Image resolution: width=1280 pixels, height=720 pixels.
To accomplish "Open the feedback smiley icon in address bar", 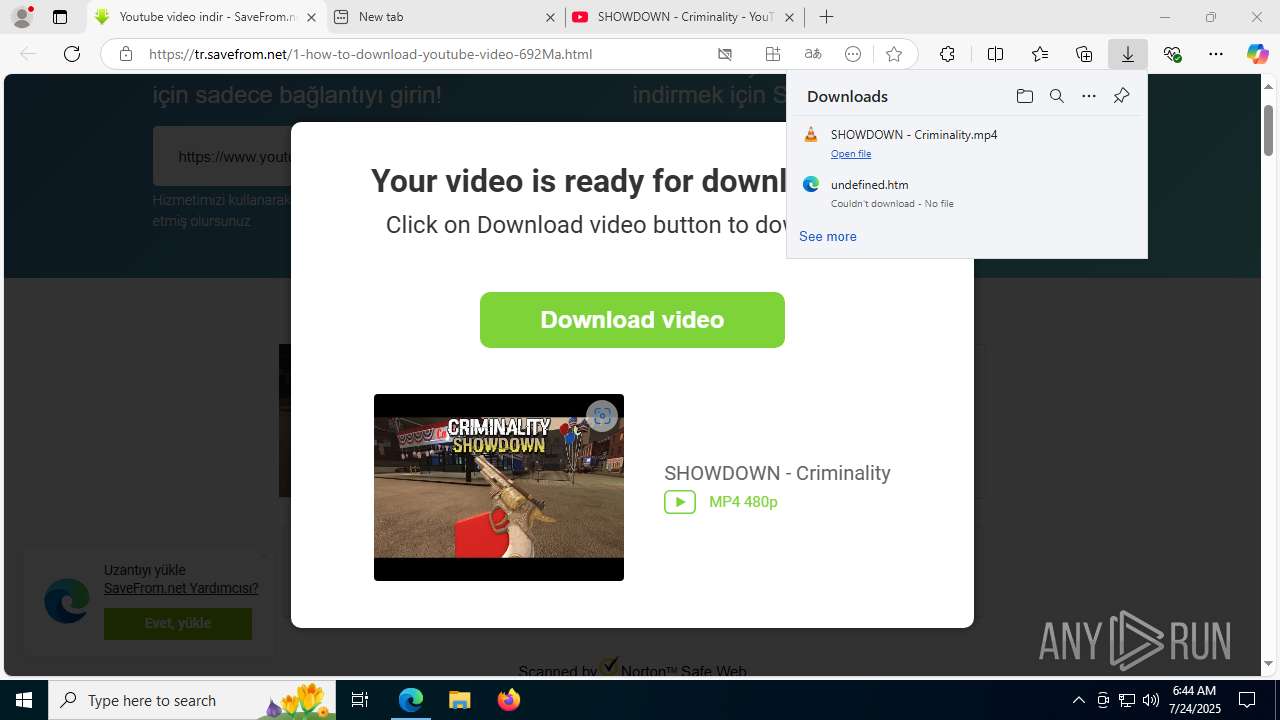I will pos(853,54).
